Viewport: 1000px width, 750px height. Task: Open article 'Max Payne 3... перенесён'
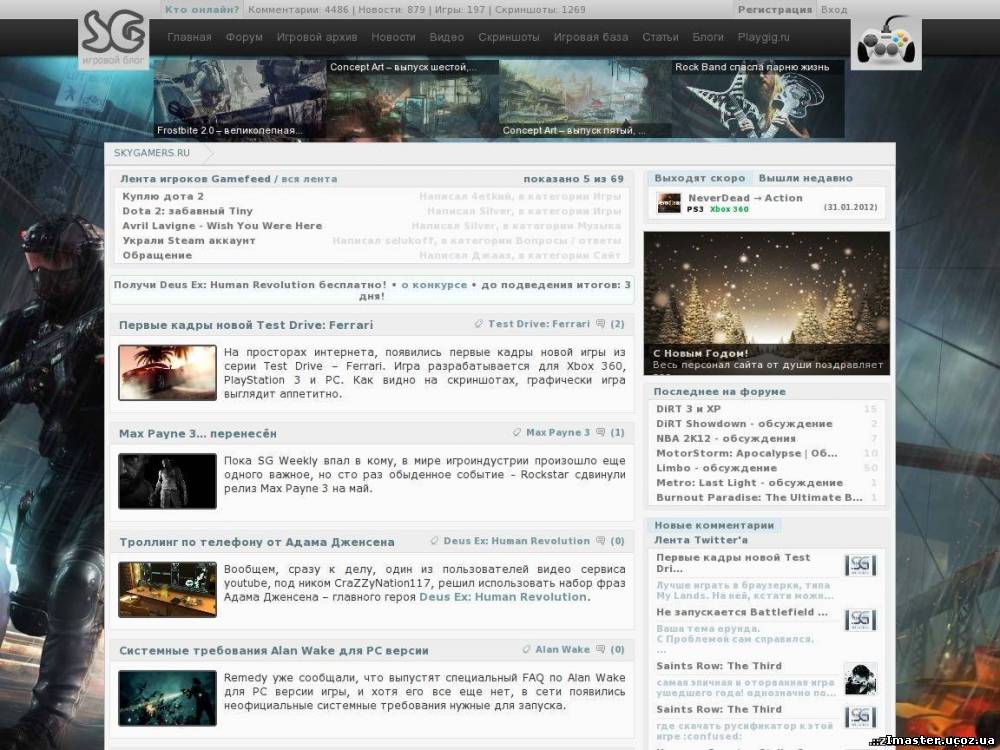198,433
